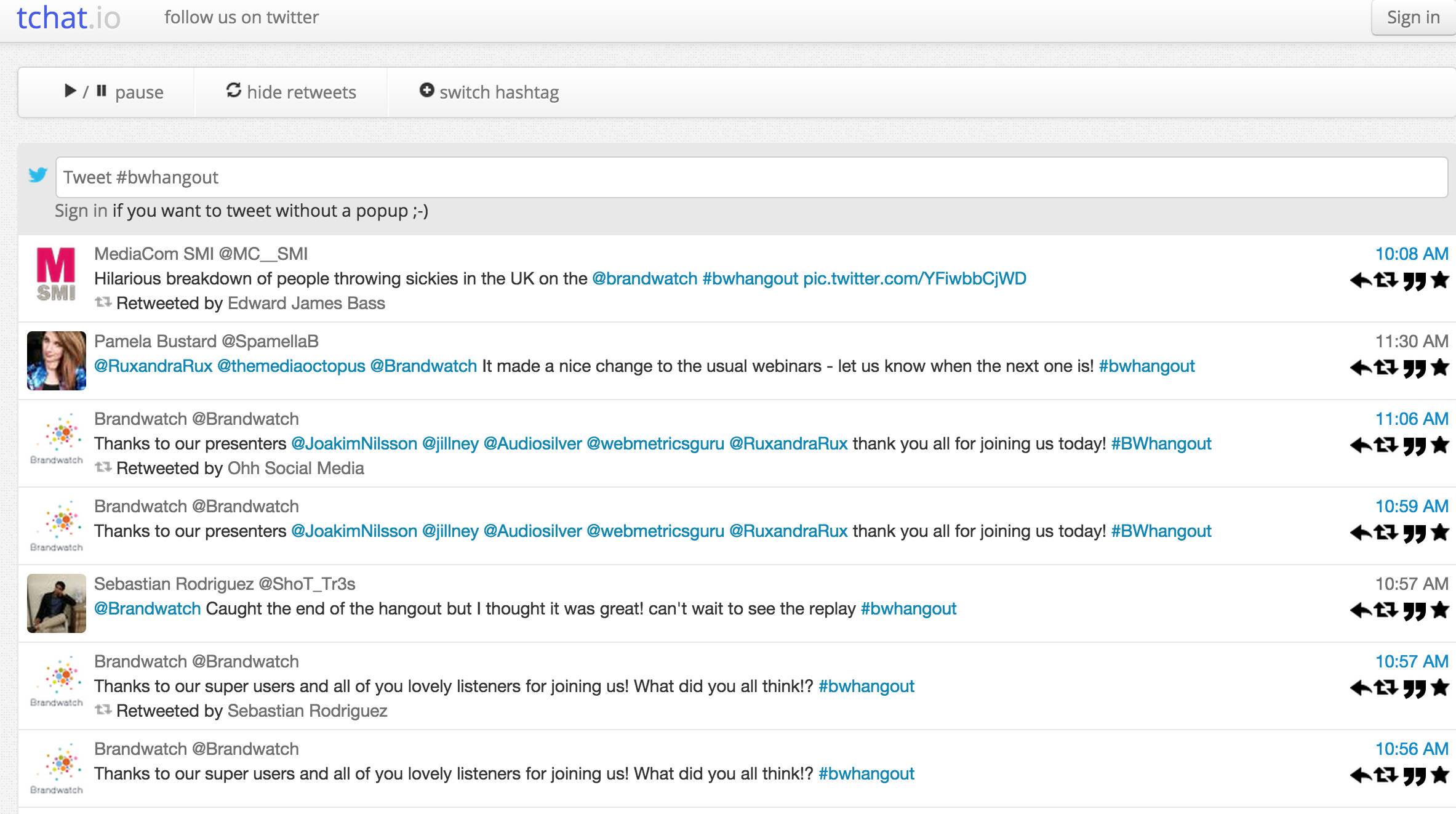Image resolution: width=1456 pixels, height=814 pixels.
Task: Open Brandwatch avatar on 11:06 AM tweet
Action: [x=56, y=438]
